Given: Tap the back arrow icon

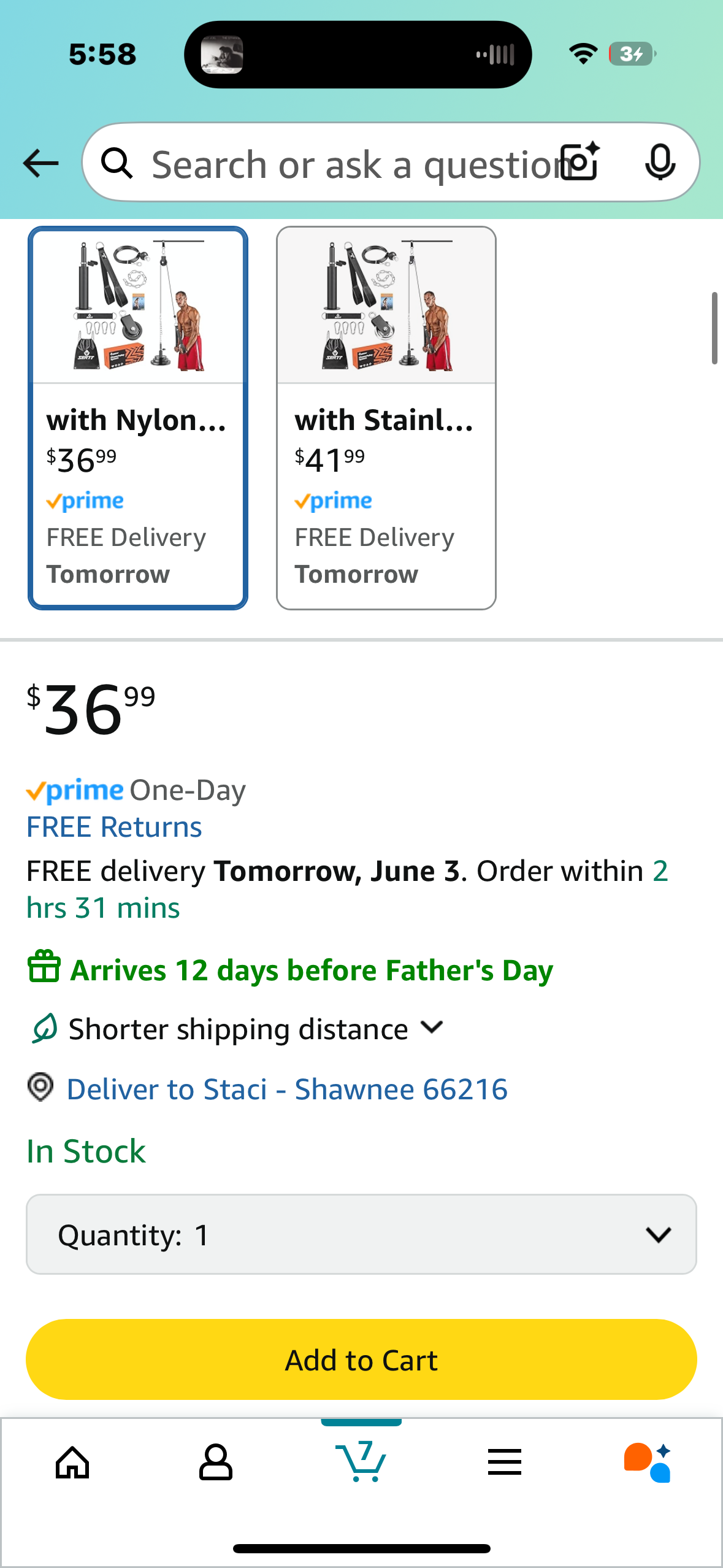Looking at the screenshot, I should [40, 163].
